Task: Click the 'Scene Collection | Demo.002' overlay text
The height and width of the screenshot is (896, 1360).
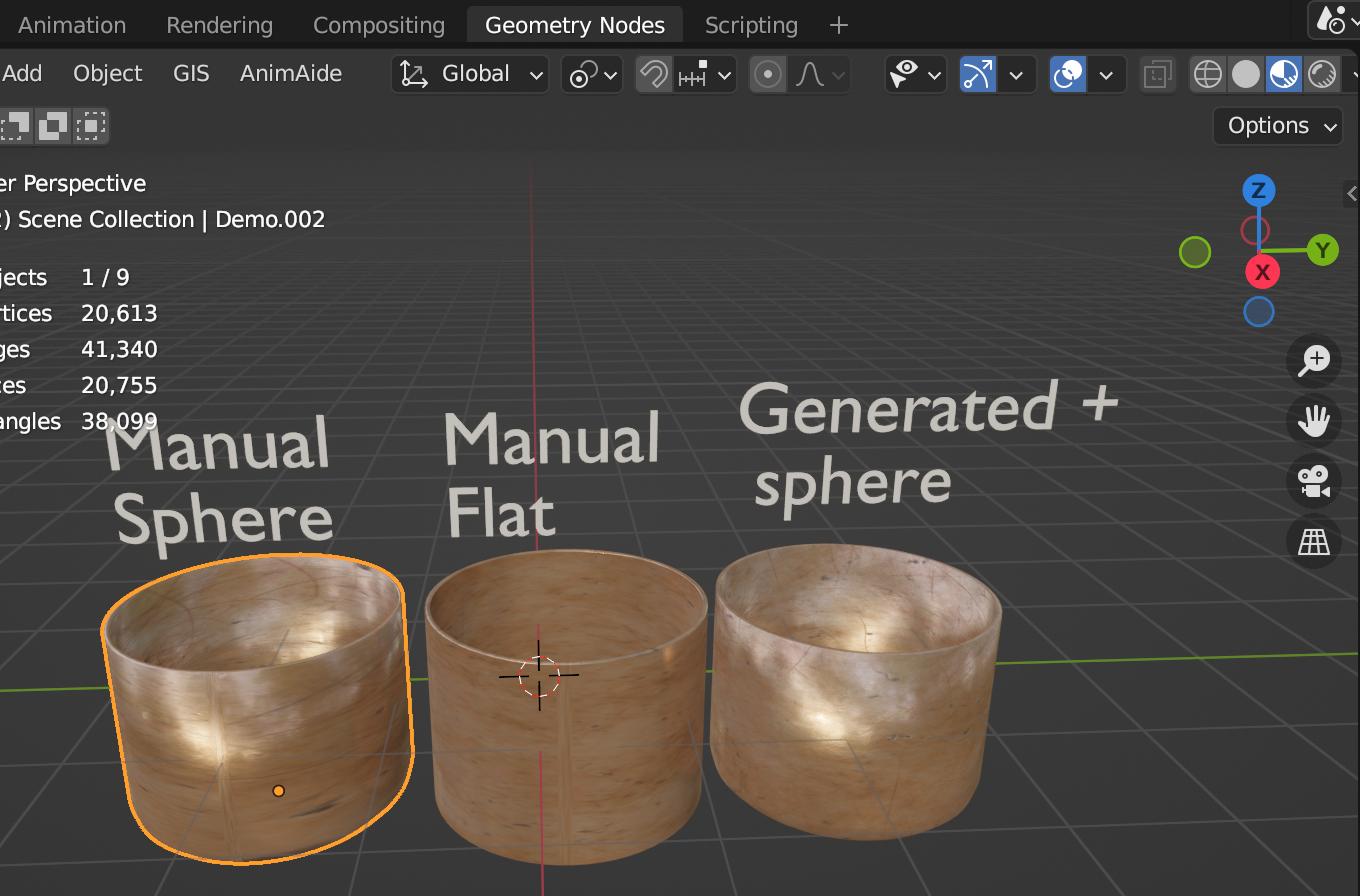Action: pyautogui.click(x=171, y=220)
